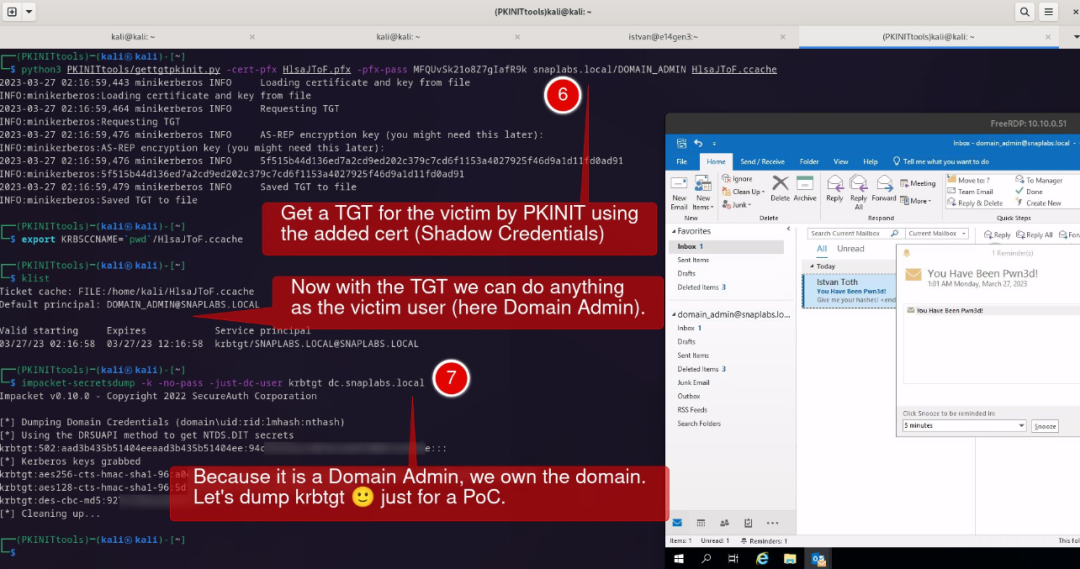
Task: Create a New Email in Outlook
Action: 678,192
